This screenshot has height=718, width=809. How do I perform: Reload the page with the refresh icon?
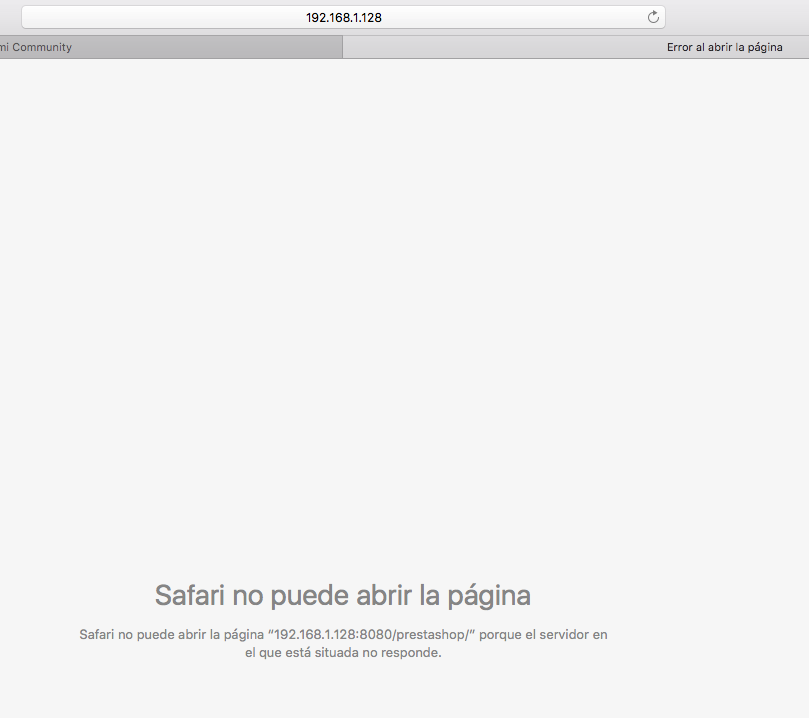(x=653, y=17)
